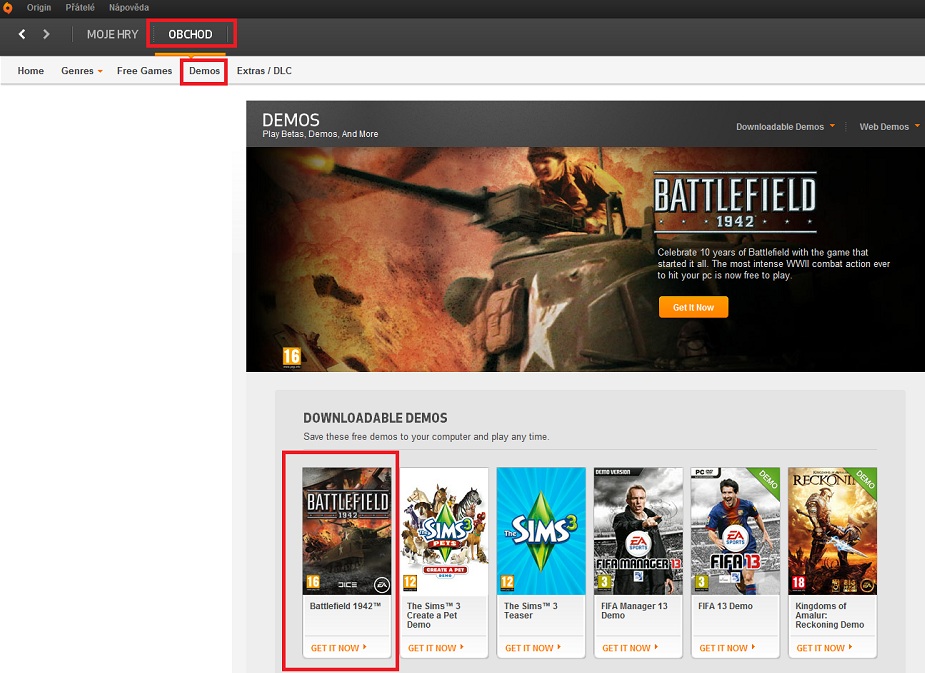This screenshot has width=925, height=673.
Task: Click the FIFA Manager 13 Demo title
Action: [634, 610]
